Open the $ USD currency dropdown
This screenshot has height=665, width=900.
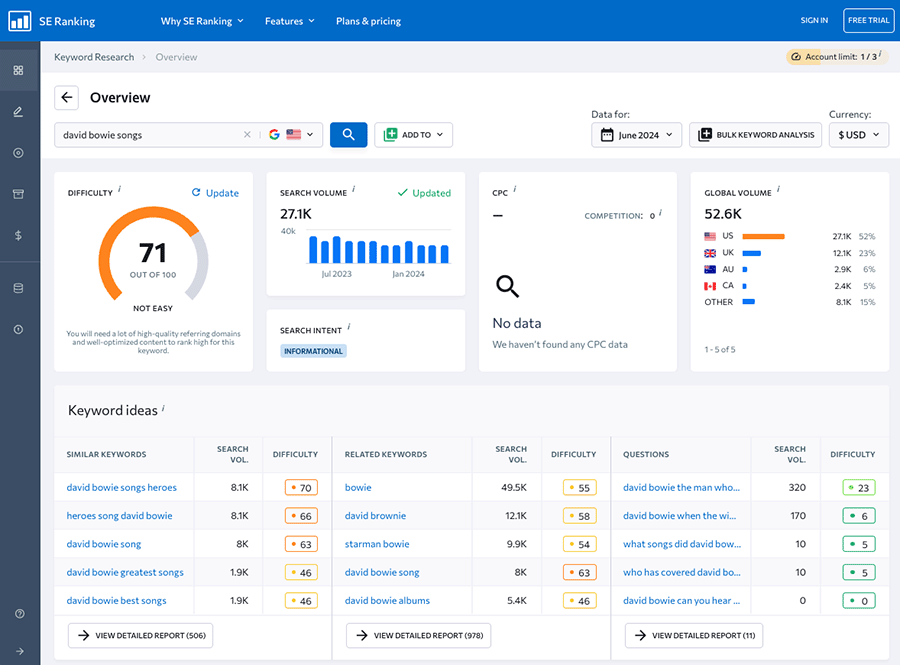coord(859,135)
